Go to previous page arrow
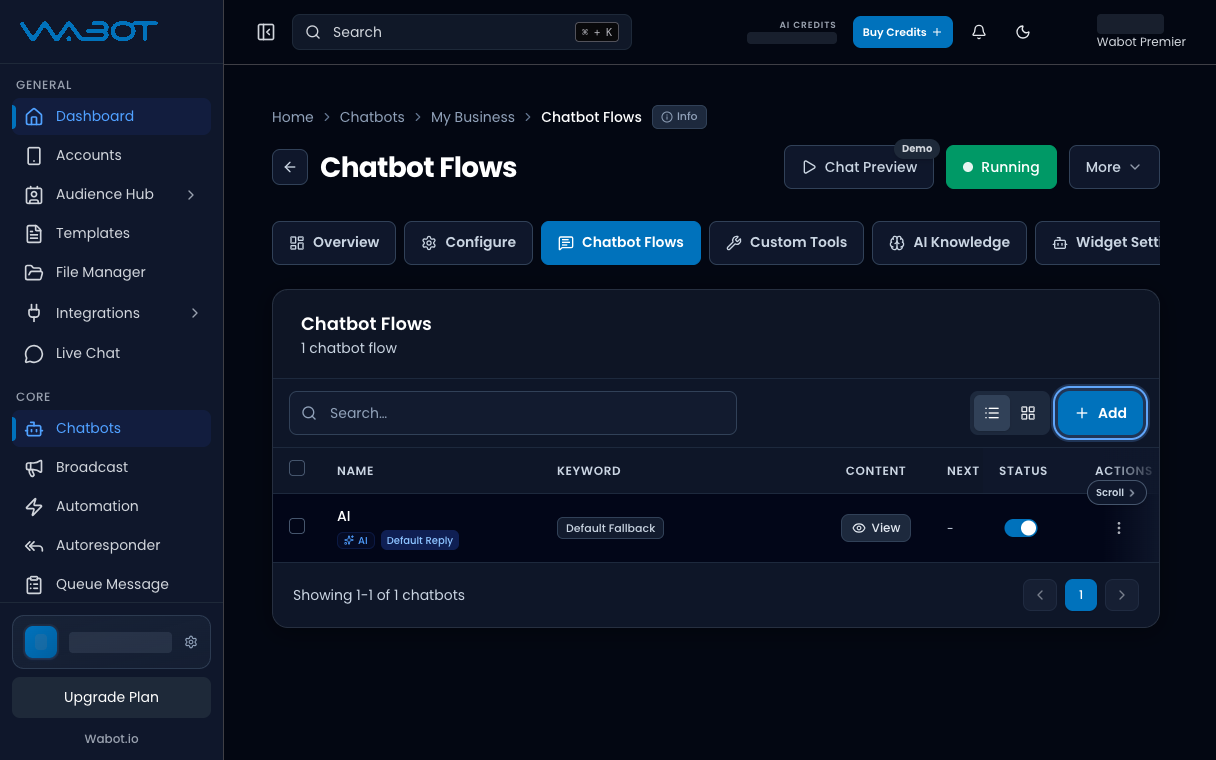 pos(1039,595)
